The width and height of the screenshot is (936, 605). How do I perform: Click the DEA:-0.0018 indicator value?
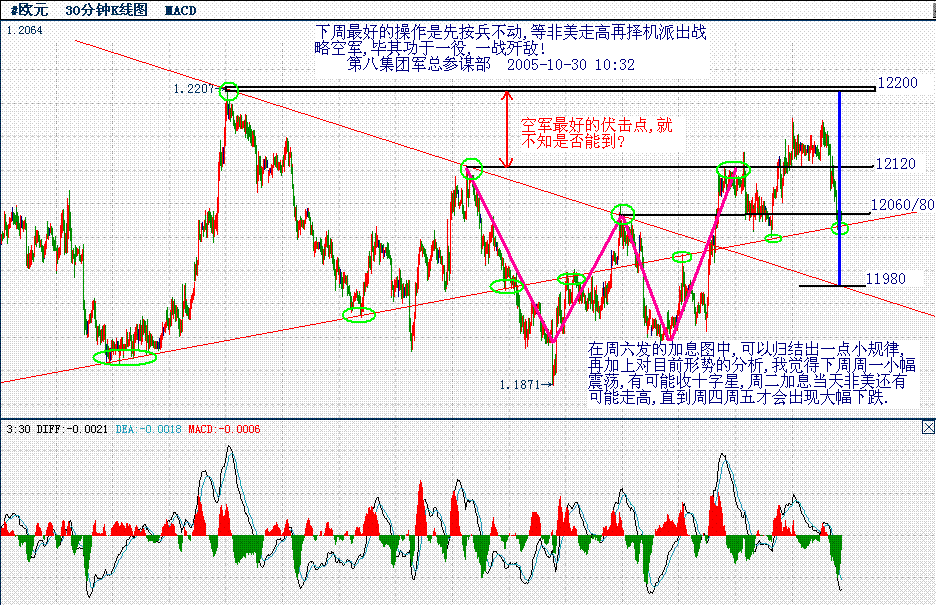(x=149, y=429)
